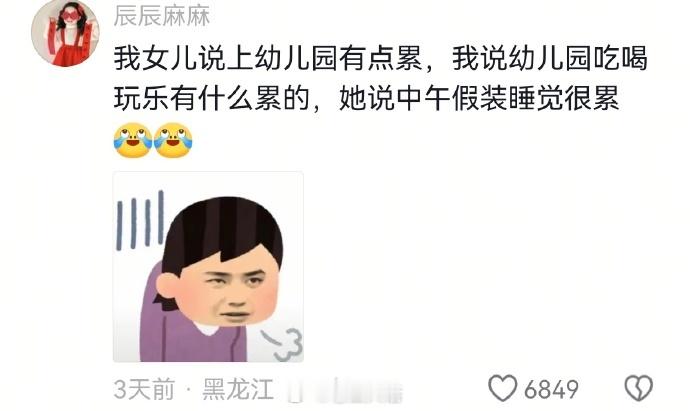Select comment line starting with 我女儿说
The height and width of the screenshot is (411, 690).
[x=381, y=58]
